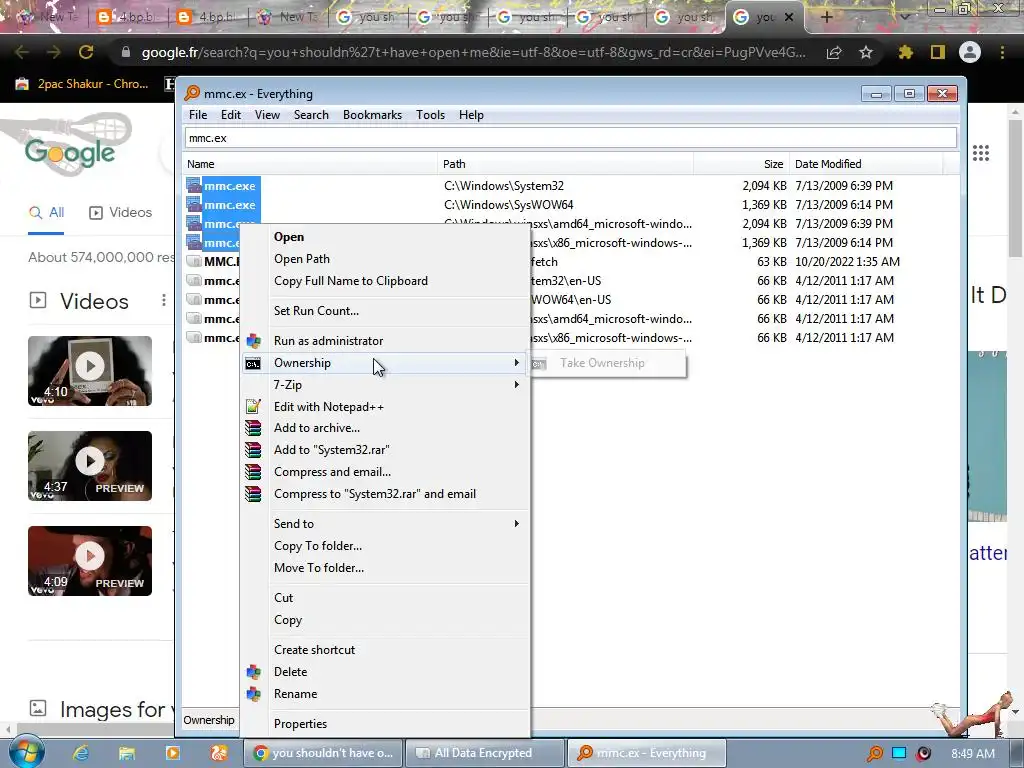Image resolution: width=1024 pixels, height=768 pixels.
Task: Open the View menu in Everything
Action: (267, 115)
